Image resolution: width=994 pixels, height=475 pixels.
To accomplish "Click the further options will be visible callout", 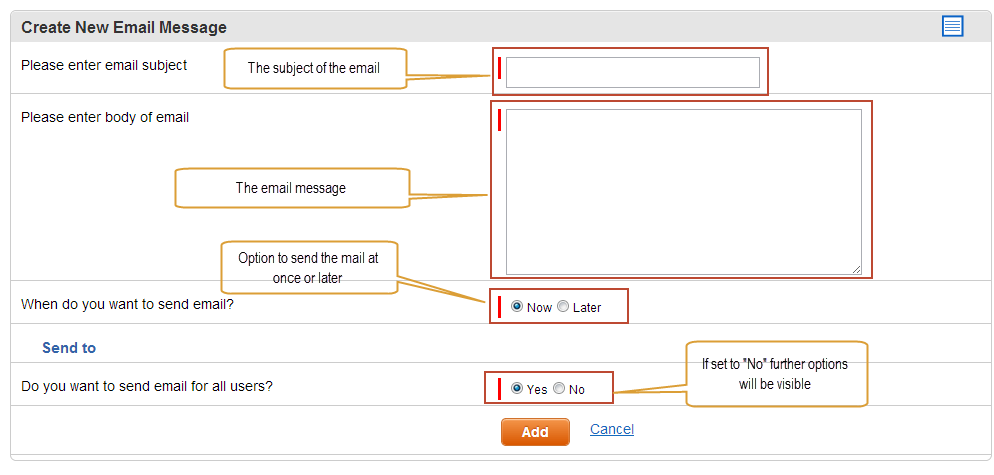I will tap(777, 374).
